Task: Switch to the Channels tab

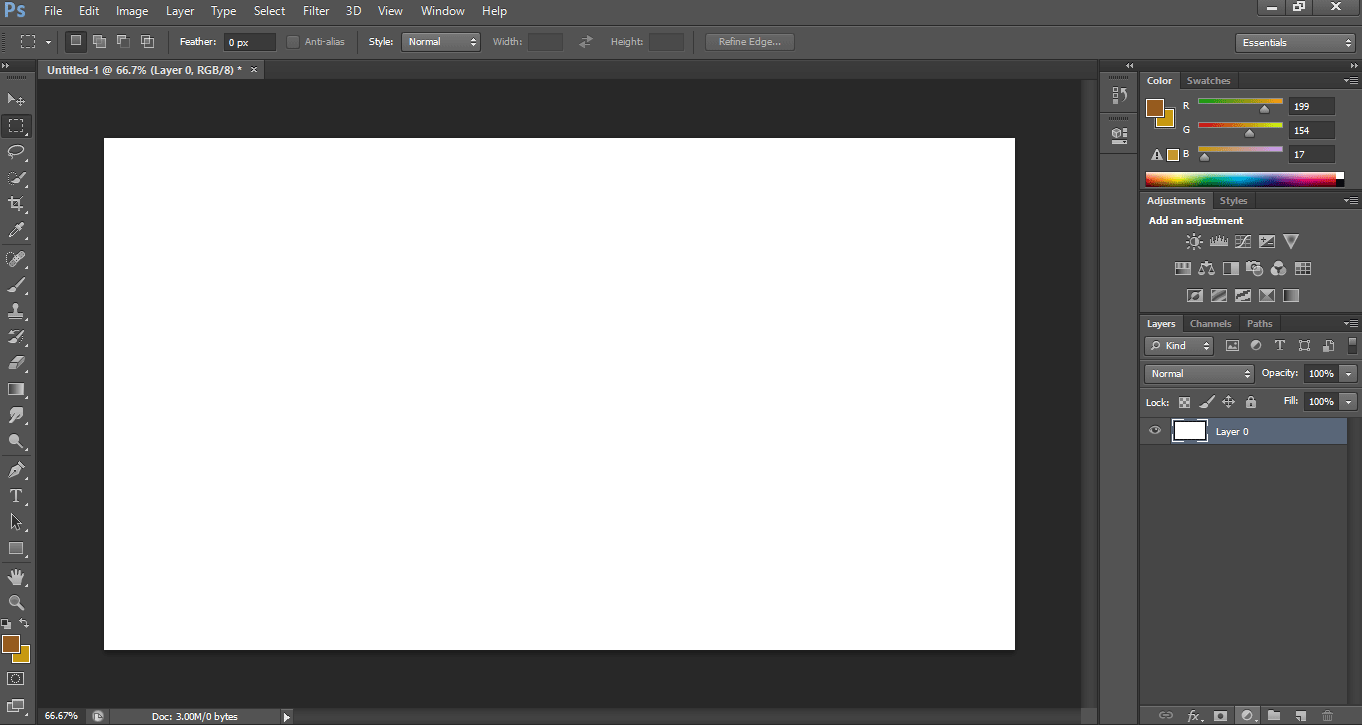Action: (x=1210, y=323)
